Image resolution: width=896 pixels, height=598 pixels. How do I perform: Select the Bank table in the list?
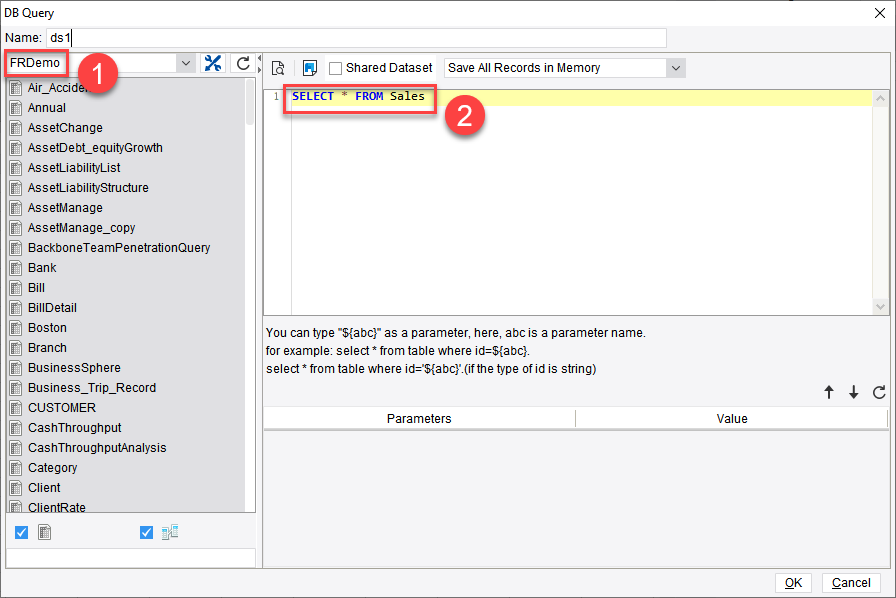[44, 267]
